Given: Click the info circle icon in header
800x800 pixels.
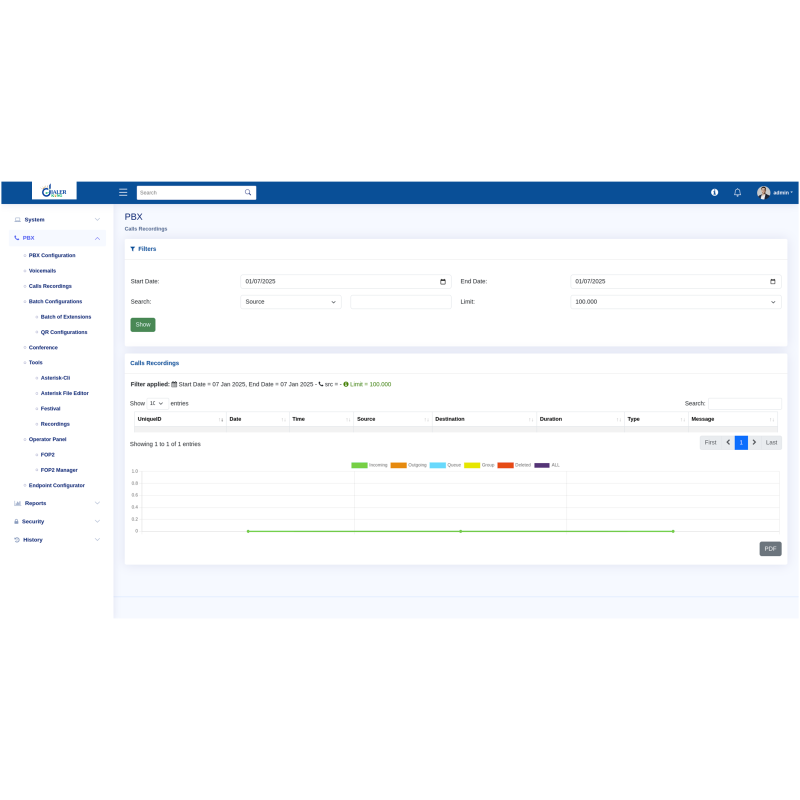Looking at the screenshot, I should tap(714, 192).
